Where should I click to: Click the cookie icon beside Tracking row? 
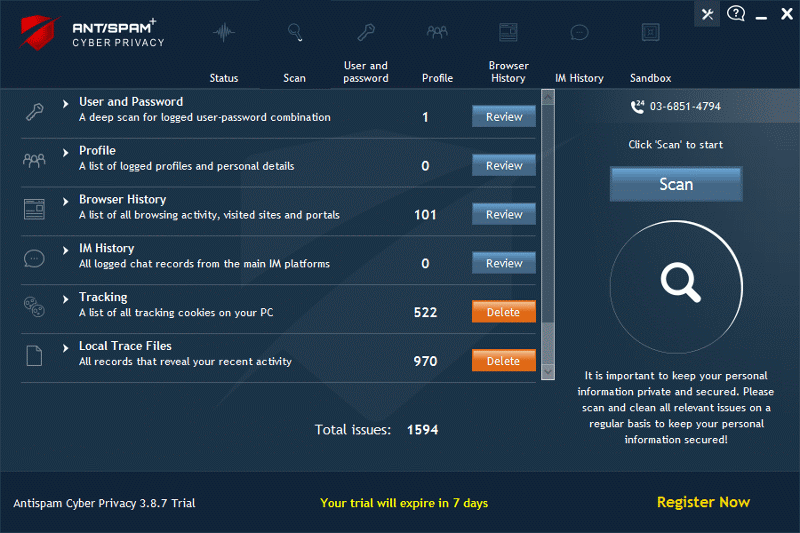34,307
